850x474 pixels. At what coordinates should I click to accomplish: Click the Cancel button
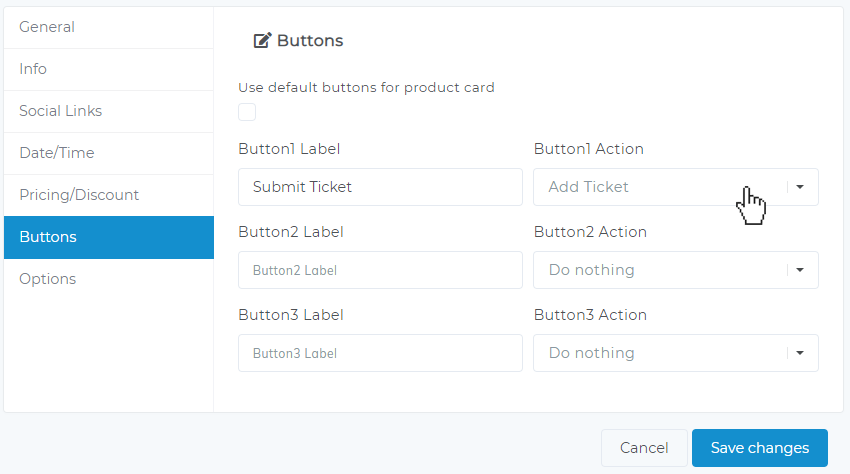click(644, 448)
